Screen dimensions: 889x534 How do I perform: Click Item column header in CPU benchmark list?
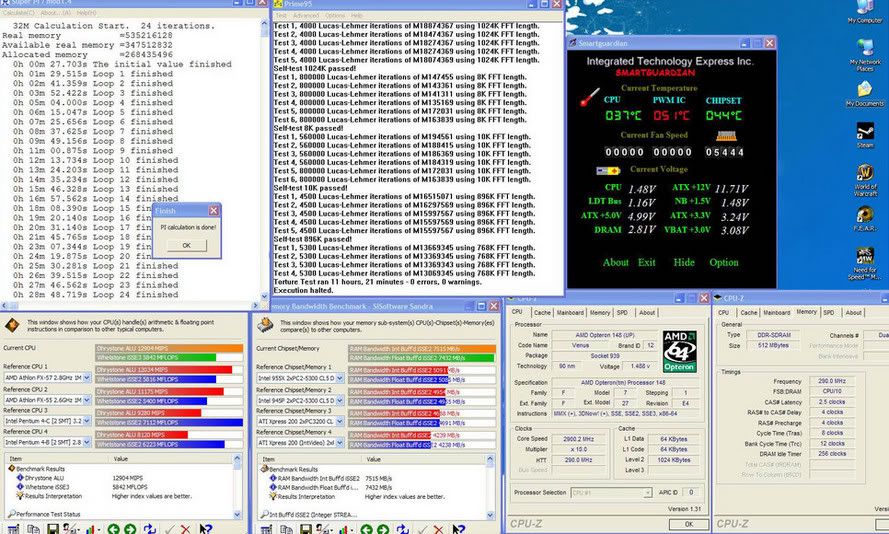click(x=57, y=459)
